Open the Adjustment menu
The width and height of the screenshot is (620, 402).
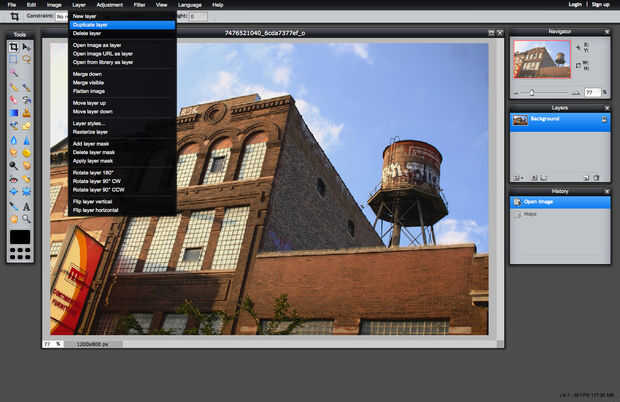click(x=110, y=5)
